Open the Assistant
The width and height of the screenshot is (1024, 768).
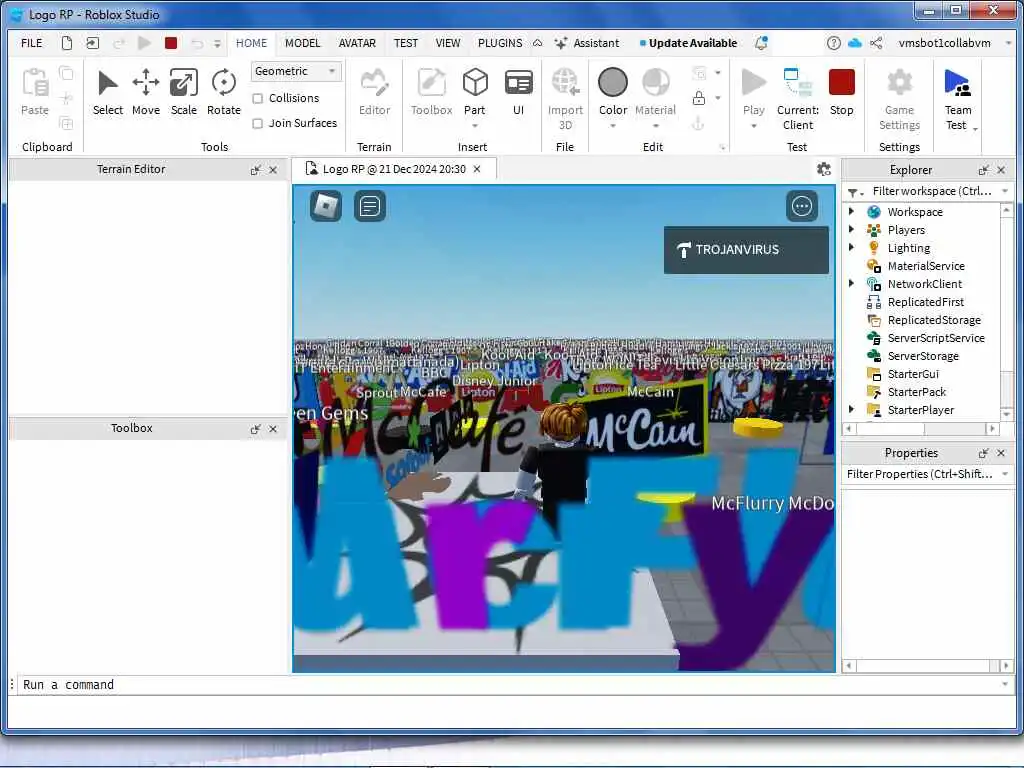pos(586,43)
